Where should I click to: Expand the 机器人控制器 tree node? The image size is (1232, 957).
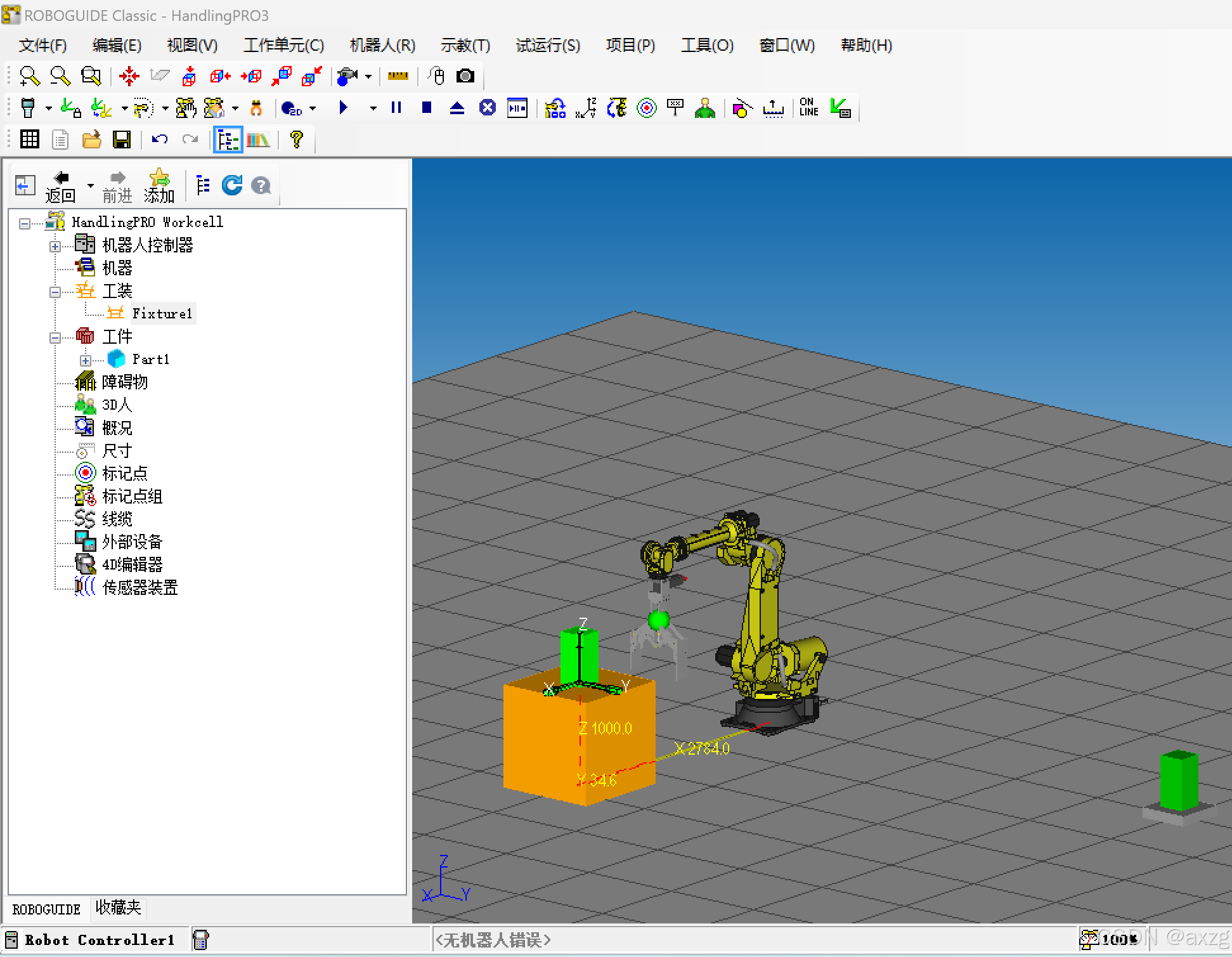point(55,247)
